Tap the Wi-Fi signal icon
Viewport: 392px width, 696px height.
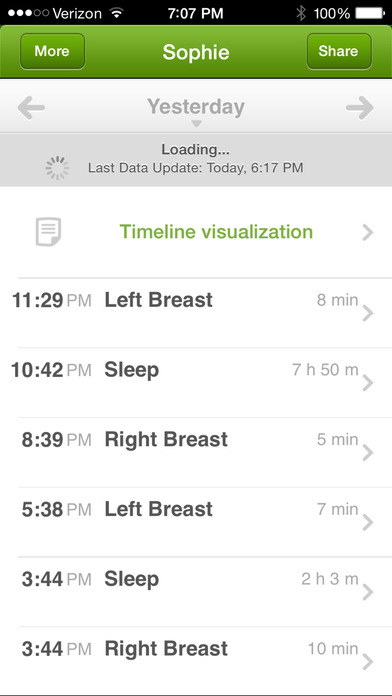click(x=117, y=12)
